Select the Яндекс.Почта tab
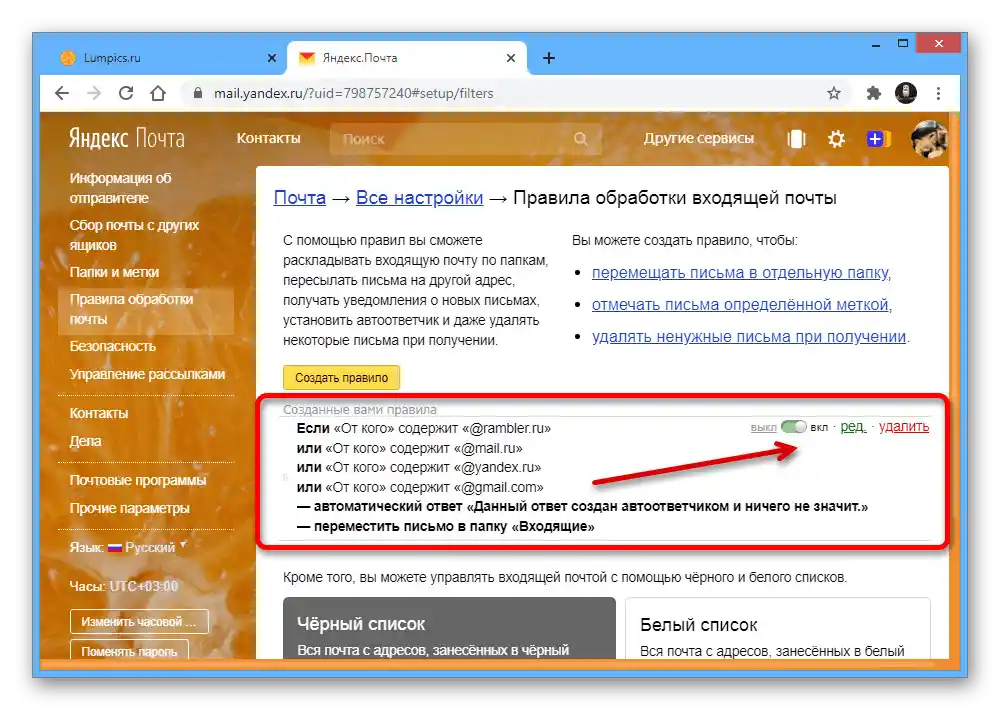This screenshot has height=710, width=1000. [x=407, y=58]
